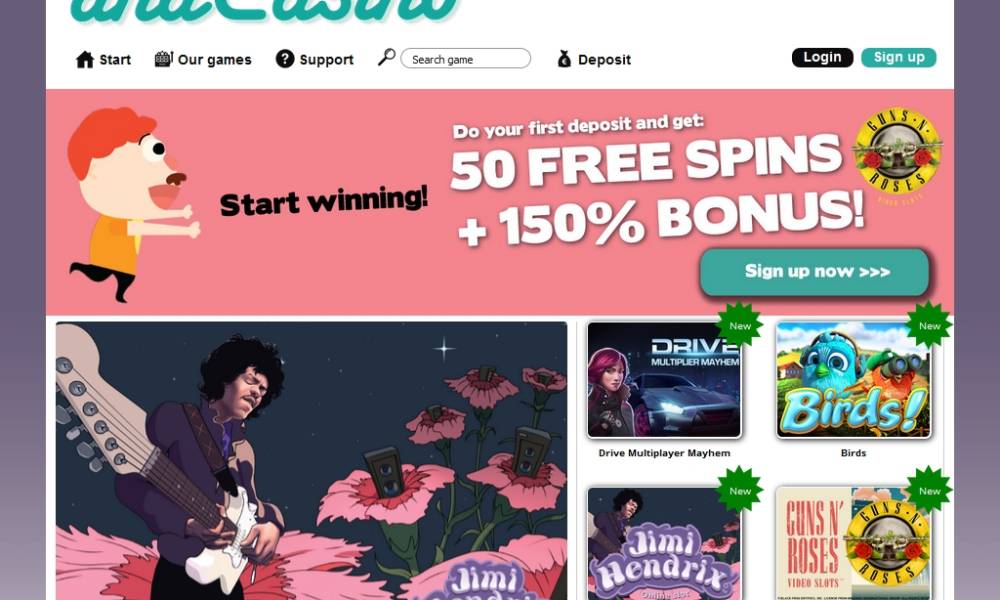This screenshot has width=1000, height=600.
Task: Open the Guns N' Roses video slots thumbnail
Action: pos(853,543)
